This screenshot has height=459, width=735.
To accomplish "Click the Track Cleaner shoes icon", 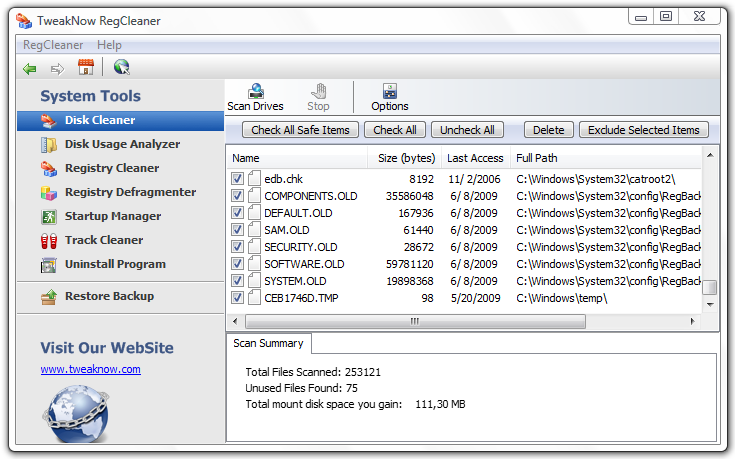I will click(x=49, y=241).
